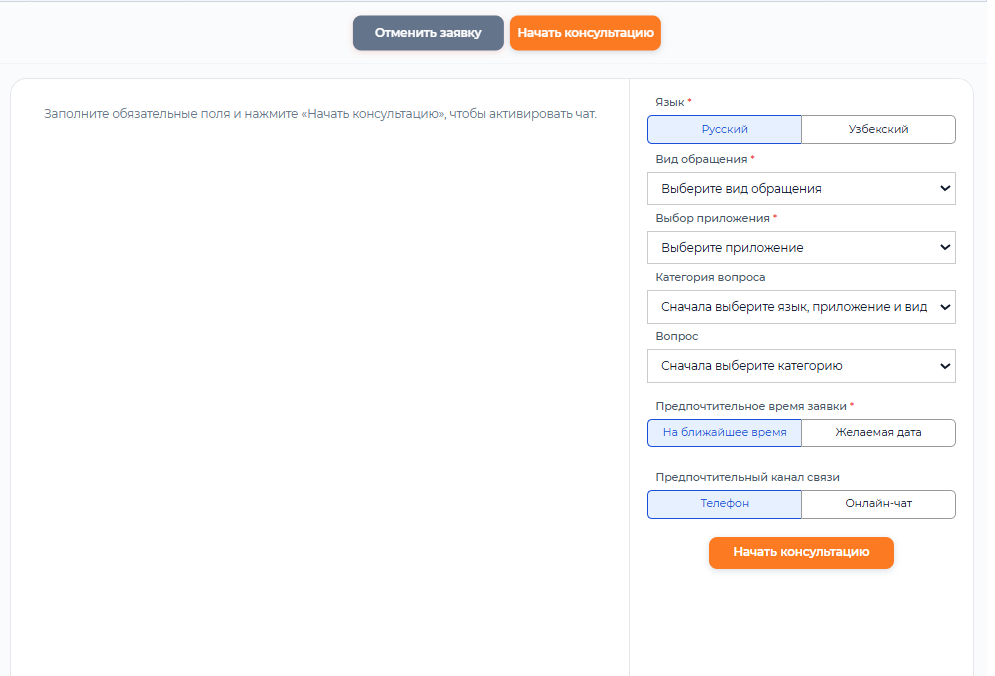The height and width of the screenshot is (676, 995).
Task: Choose Онлайн-чат as contact channel
Action: pyautogui.click(x=878, y=504)
